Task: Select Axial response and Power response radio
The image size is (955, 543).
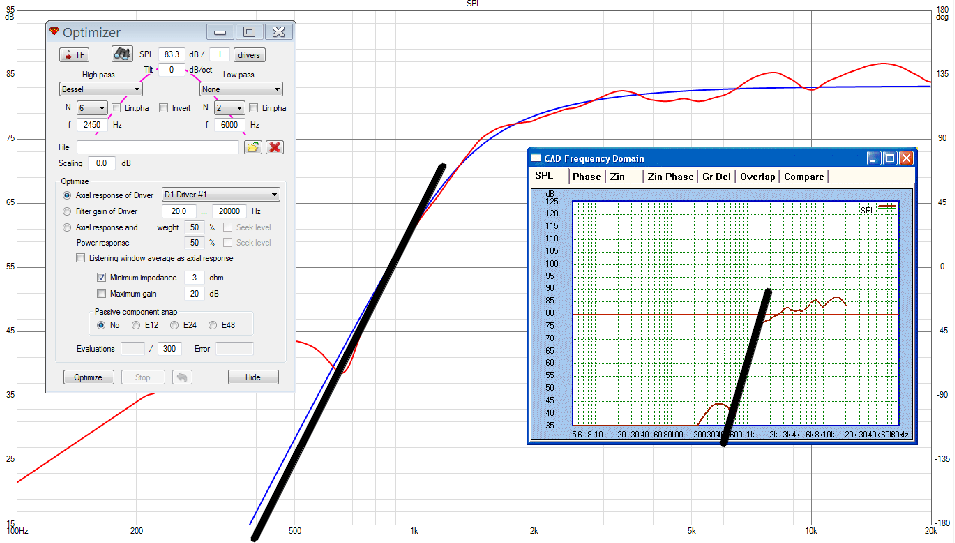Action: [x=67, y=228]
